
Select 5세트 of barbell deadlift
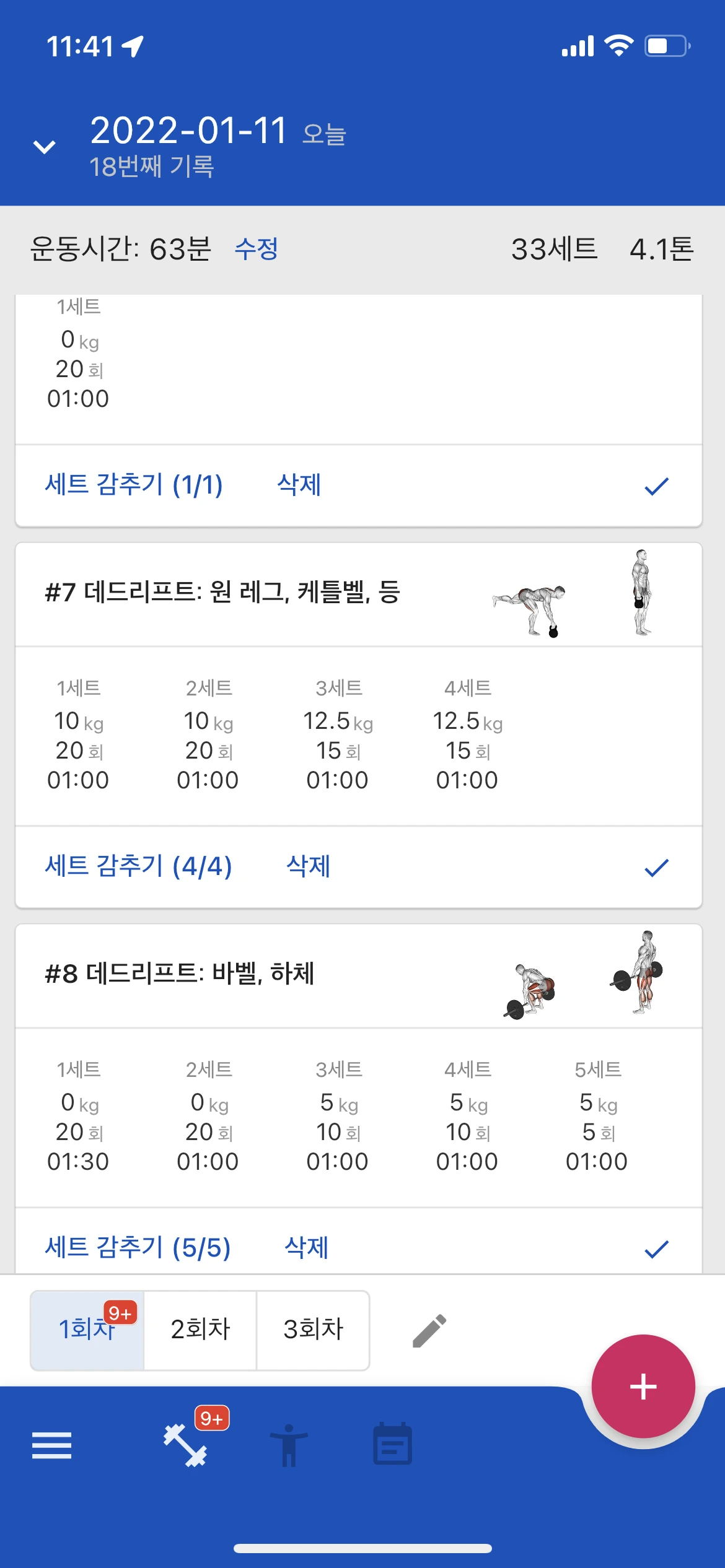(x=597, y=1117)
